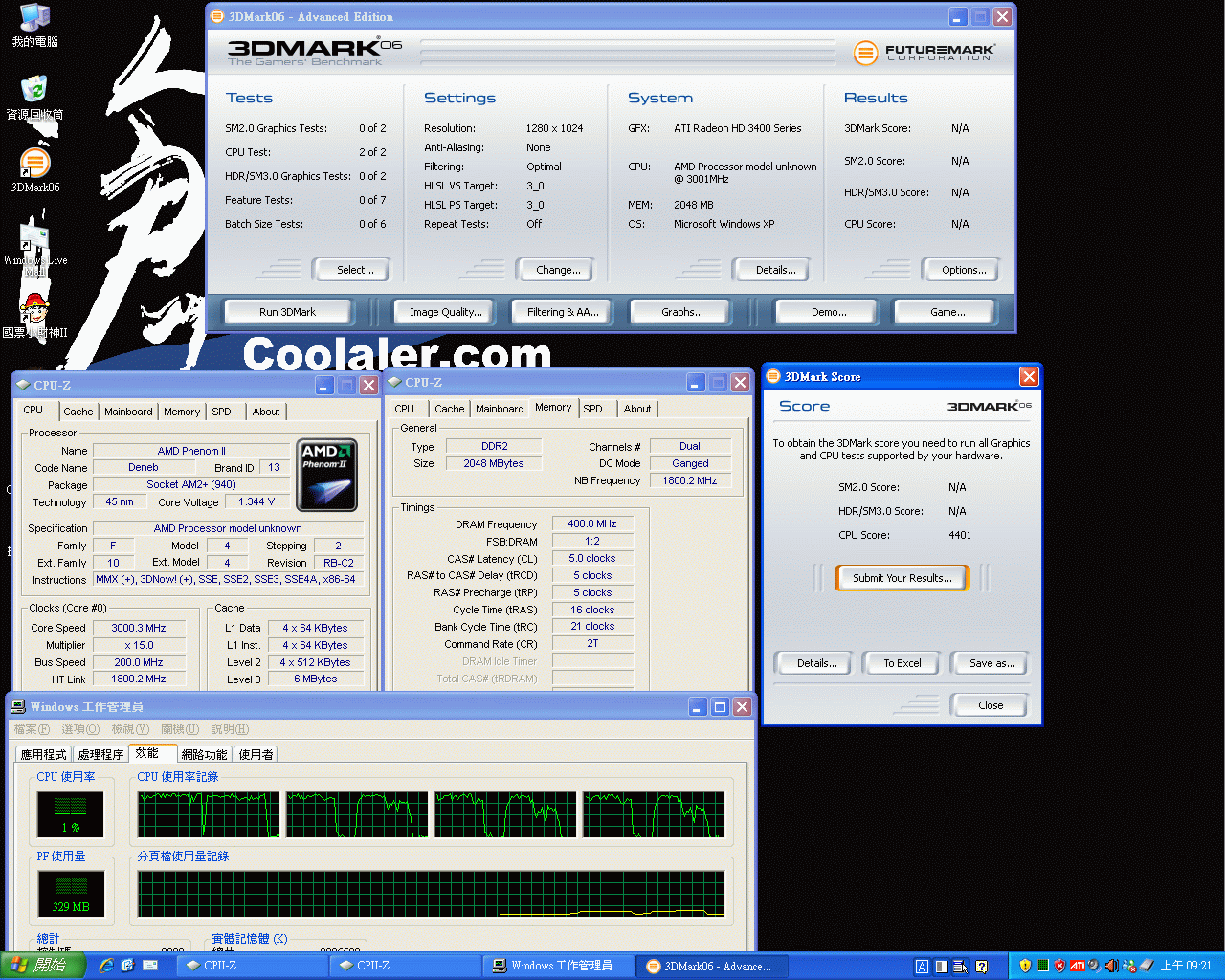This screenshot has height=980, width=1225.
Task: Select the CPU Score value 4401
Action: tap(960, 535)
